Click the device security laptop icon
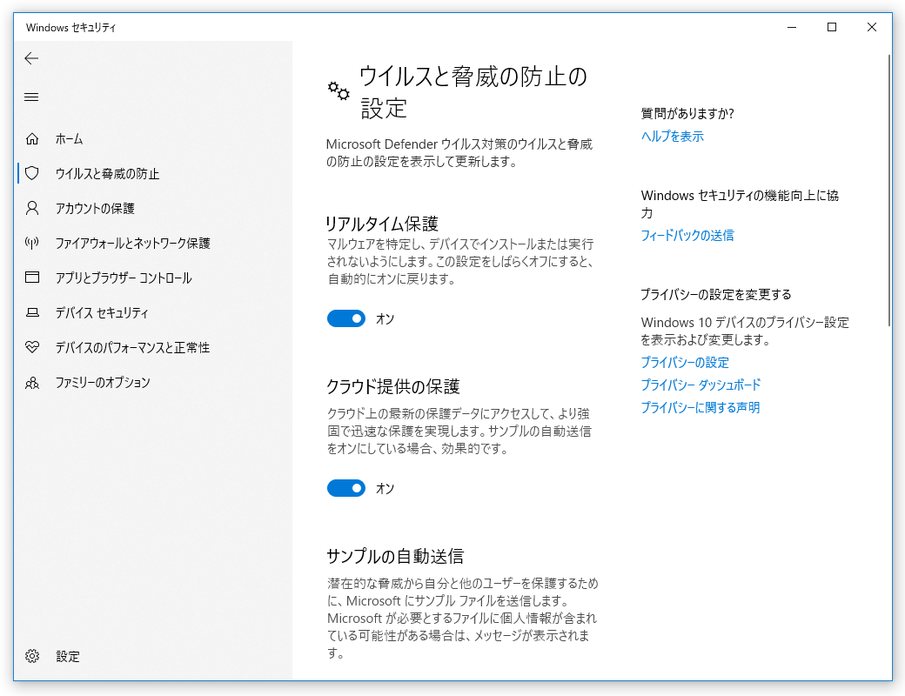 (x=32, y=312)
